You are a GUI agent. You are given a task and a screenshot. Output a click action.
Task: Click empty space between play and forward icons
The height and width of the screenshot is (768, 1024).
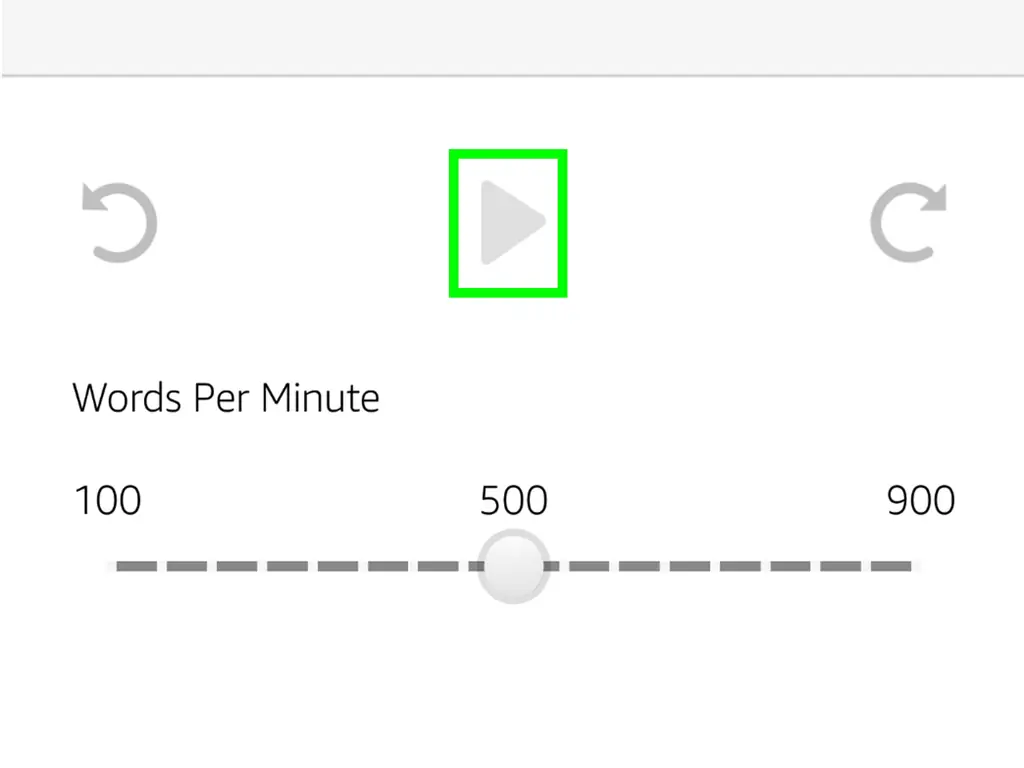click(x=720, y=222)
